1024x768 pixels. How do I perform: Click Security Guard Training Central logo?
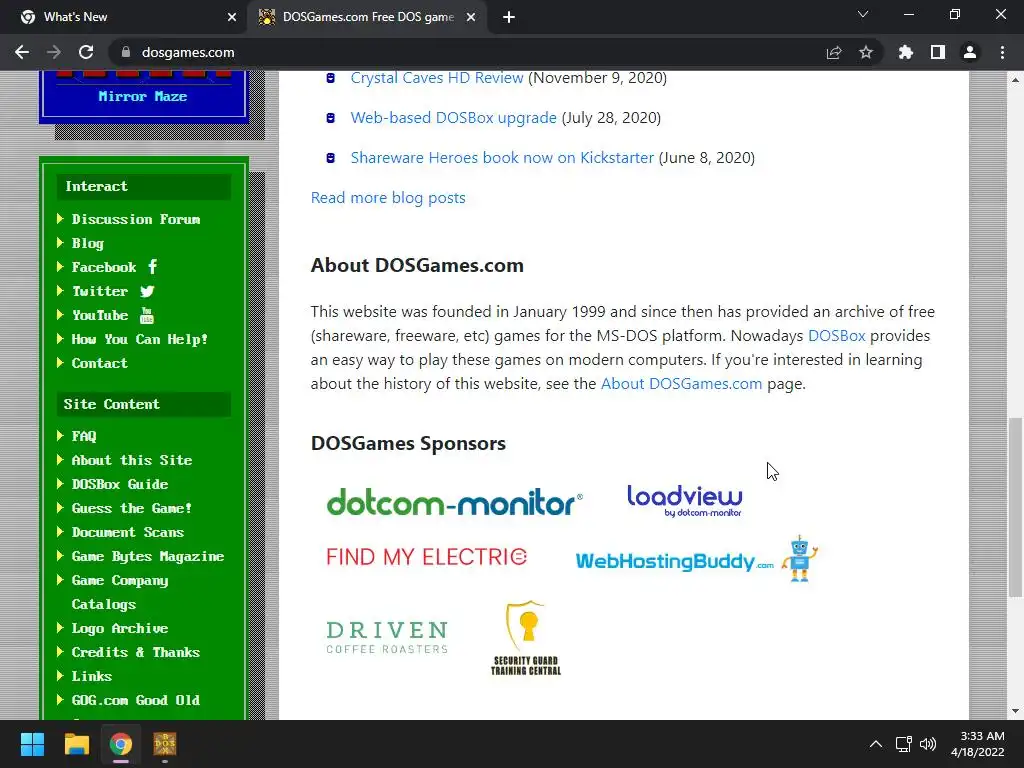526,638
